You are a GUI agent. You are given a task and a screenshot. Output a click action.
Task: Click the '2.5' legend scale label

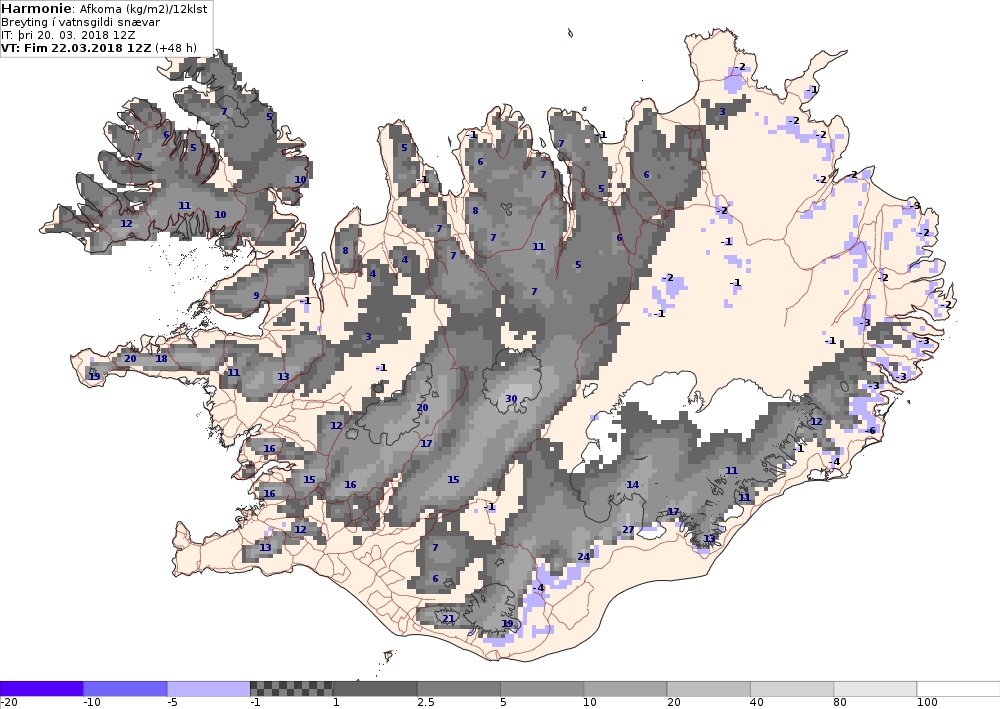426,703
